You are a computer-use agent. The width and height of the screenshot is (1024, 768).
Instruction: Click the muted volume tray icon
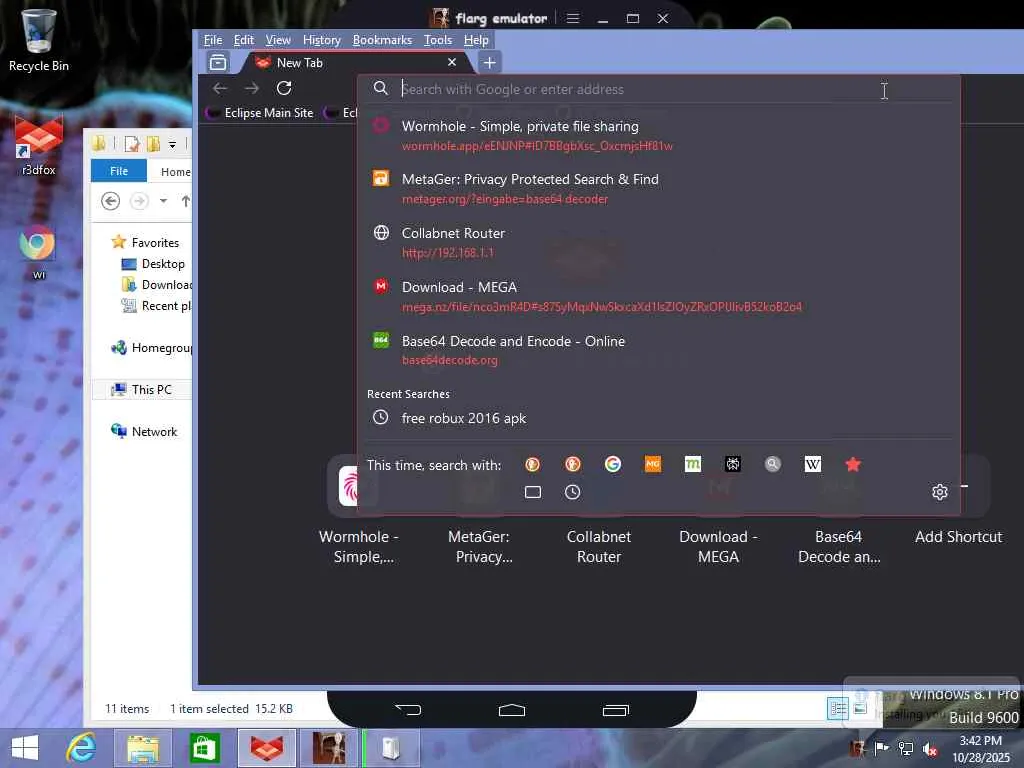(x=930, y=748)
